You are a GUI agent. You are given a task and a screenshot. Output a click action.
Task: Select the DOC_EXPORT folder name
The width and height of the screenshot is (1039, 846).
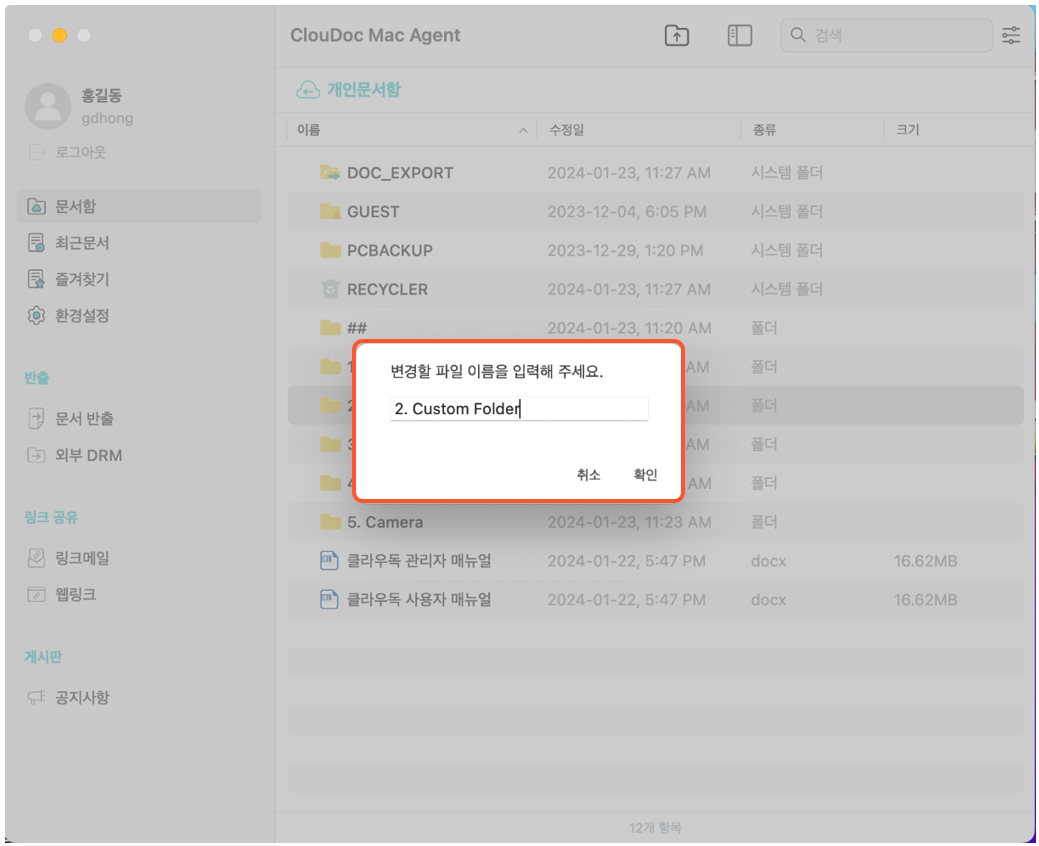coord(400,173)
